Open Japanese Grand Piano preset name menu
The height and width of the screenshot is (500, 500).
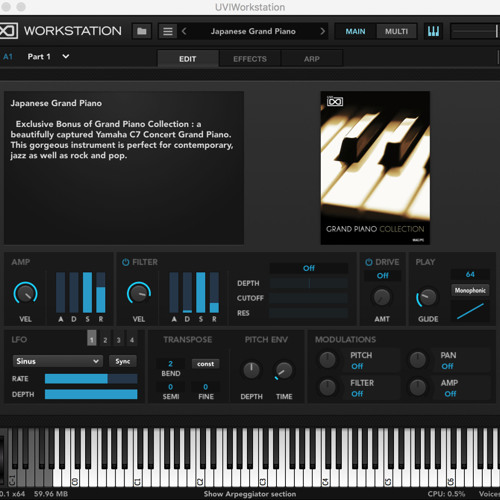tap(253, 31)
